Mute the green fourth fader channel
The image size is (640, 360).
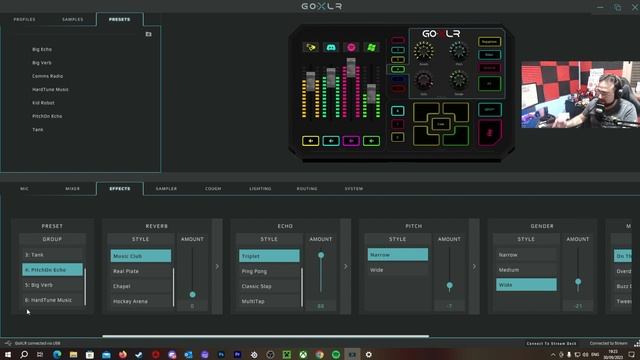(371, 141)
